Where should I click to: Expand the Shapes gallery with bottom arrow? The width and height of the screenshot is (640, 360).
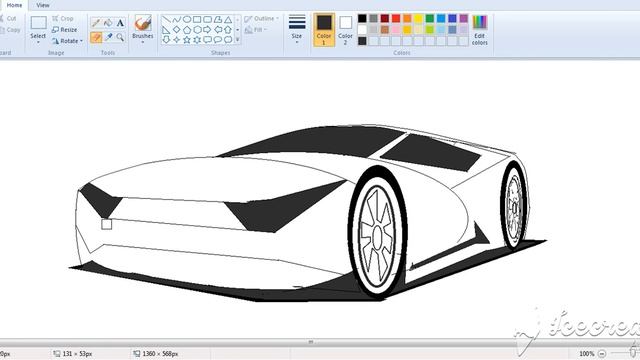pos(238,40)
